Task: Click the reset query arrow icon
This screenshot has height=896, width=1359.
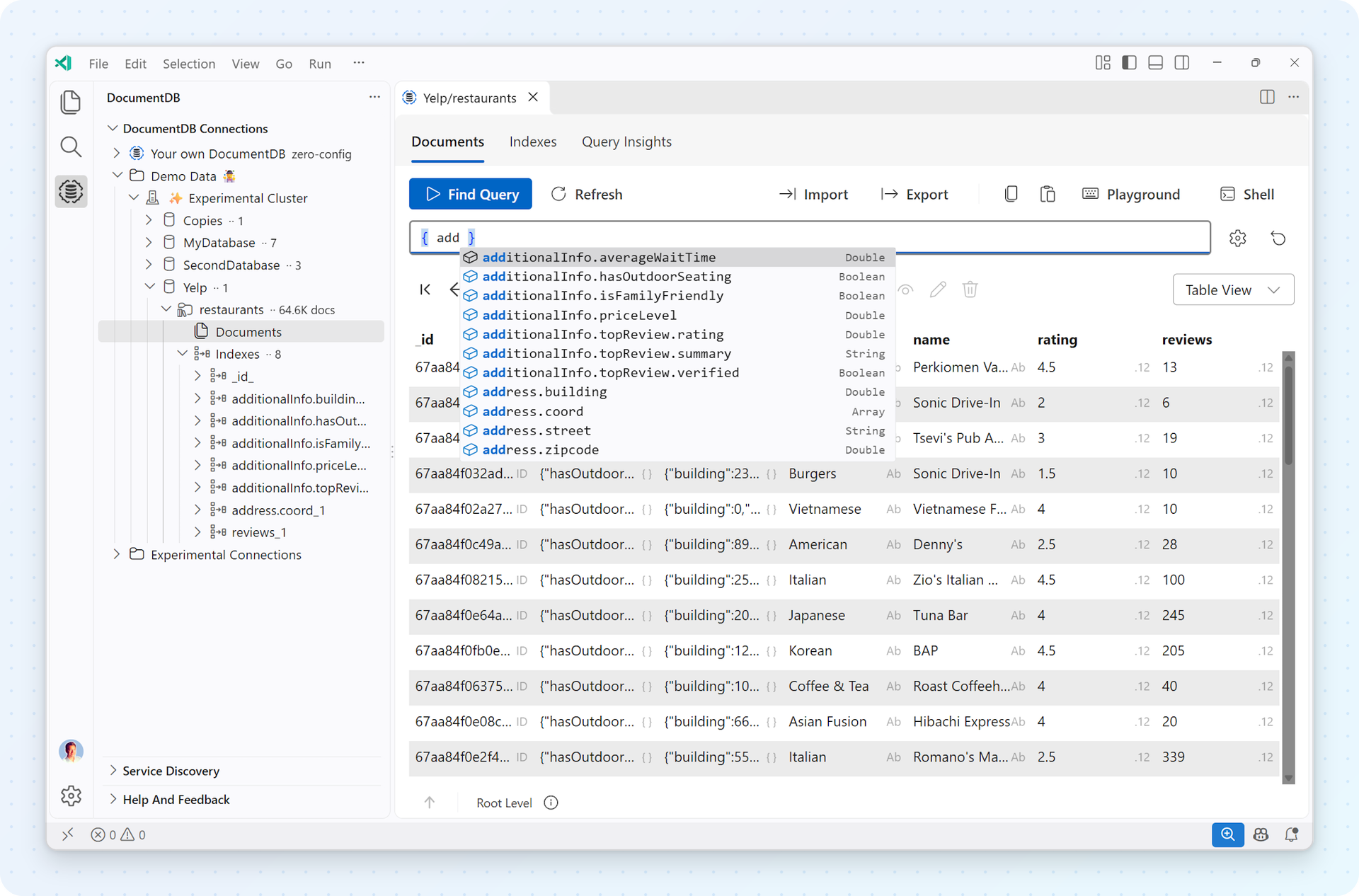Action: 1278,238
